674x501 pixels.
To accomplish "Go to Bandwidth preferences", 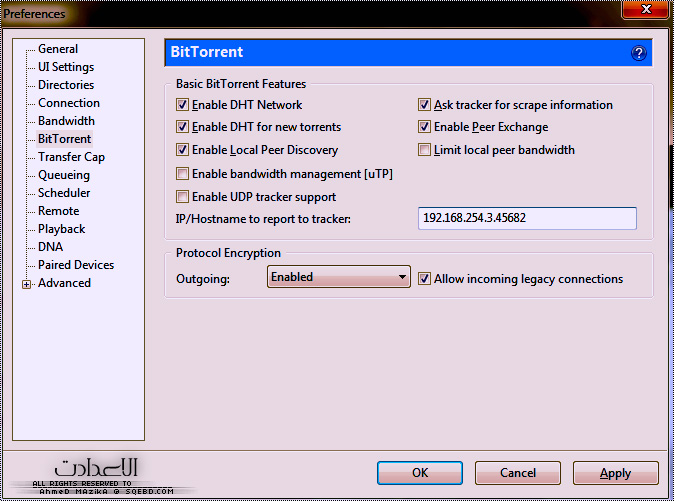I will (x=66, y=121).
